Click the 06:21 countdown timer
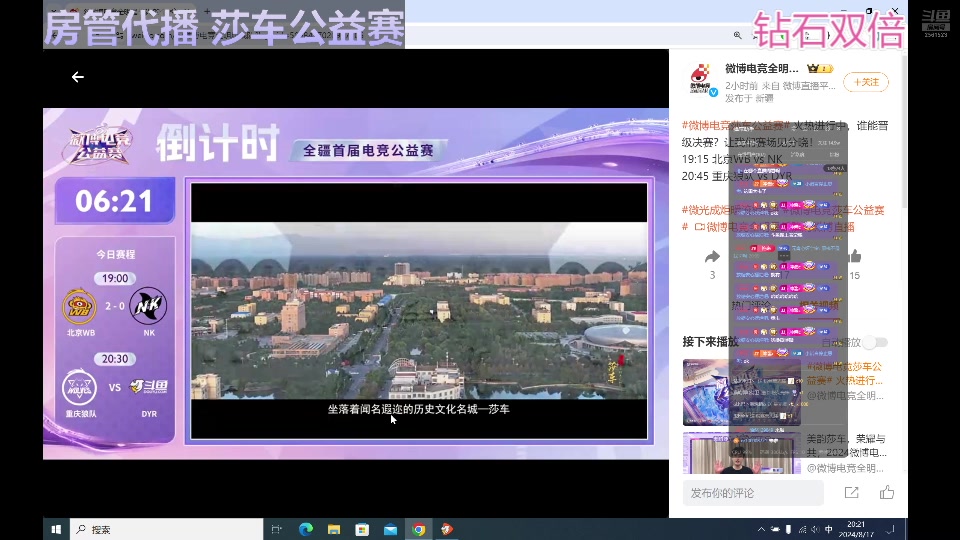 (x=114, y=201)
